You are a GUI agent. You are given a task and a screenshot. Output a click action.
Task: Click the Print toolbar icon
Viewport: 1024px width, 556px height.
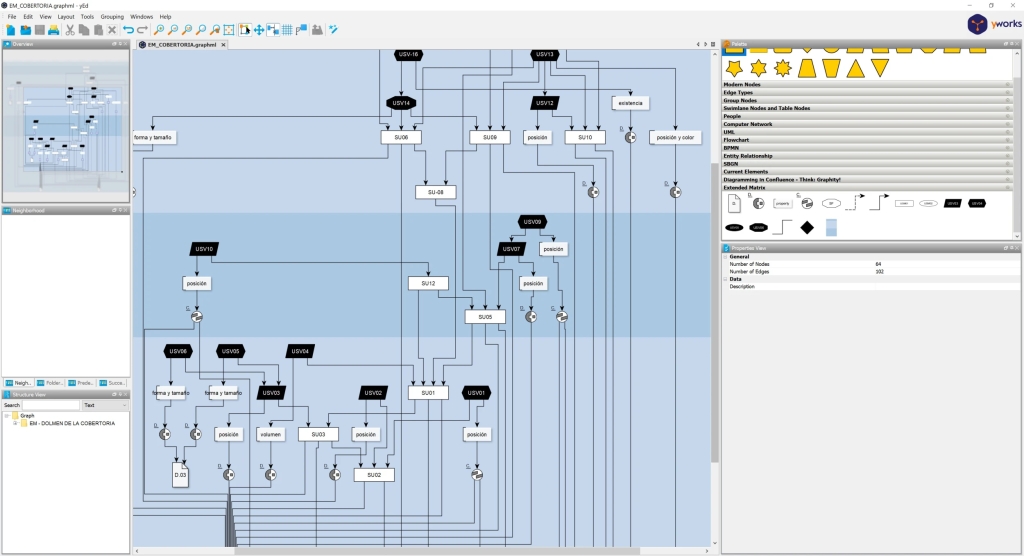click(x=53, y=30)
